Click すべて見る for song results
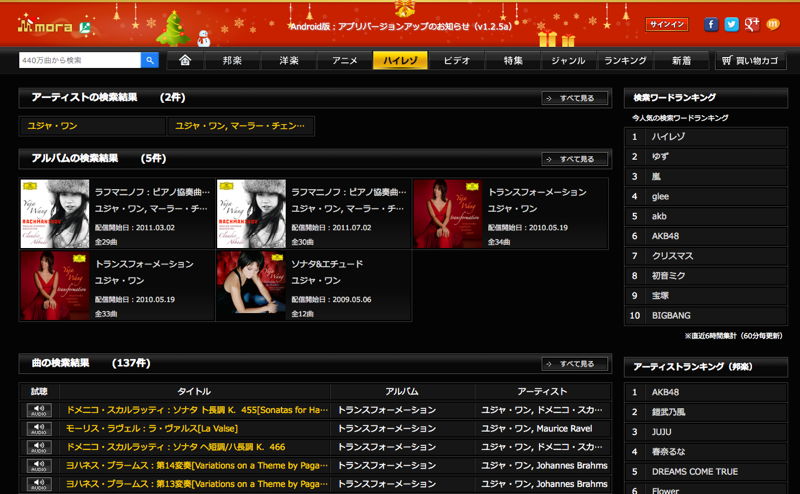This screenshot has height=494, width=800. (574, 364)
